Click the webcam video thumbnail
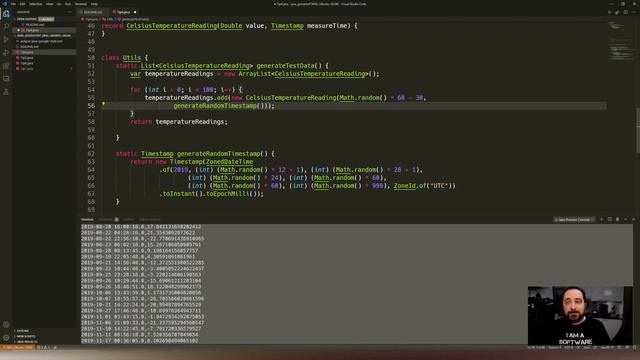 point(580,316)
